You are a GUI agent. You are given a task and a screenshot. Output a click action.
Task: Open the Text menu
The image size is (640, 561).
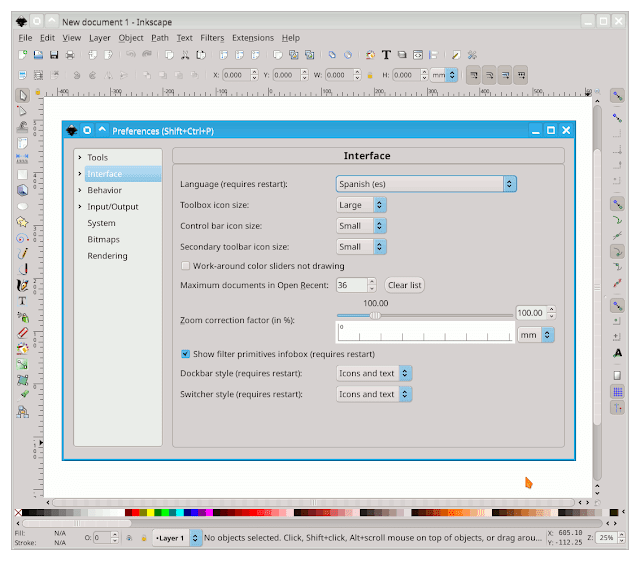184,38
